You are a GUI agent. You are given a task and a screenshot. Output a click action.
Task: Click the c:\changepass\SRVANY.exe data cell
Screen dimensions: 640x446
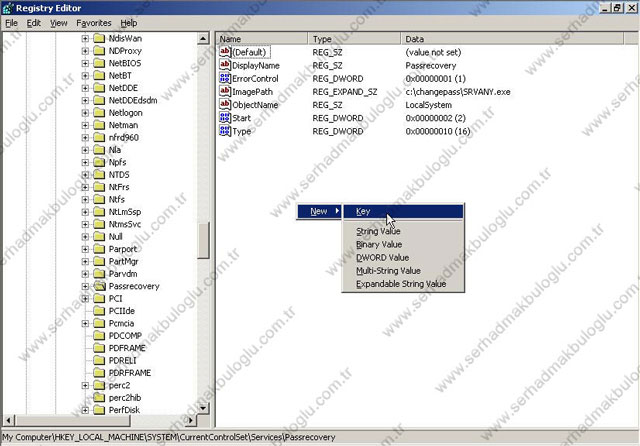[458, 92]
